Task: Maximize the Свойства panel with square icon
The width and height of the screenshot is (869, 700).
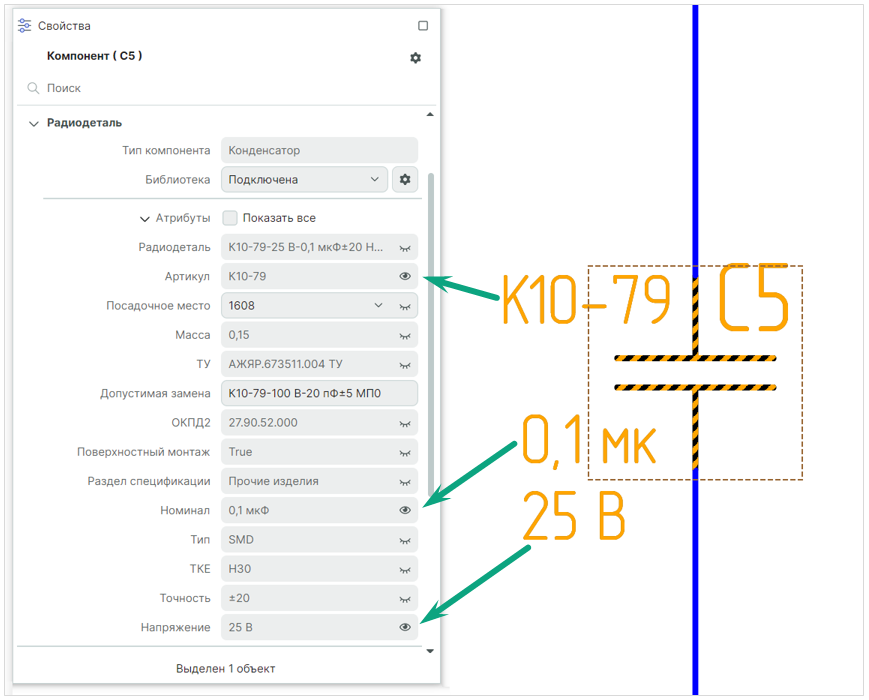Action: [423, 25]
